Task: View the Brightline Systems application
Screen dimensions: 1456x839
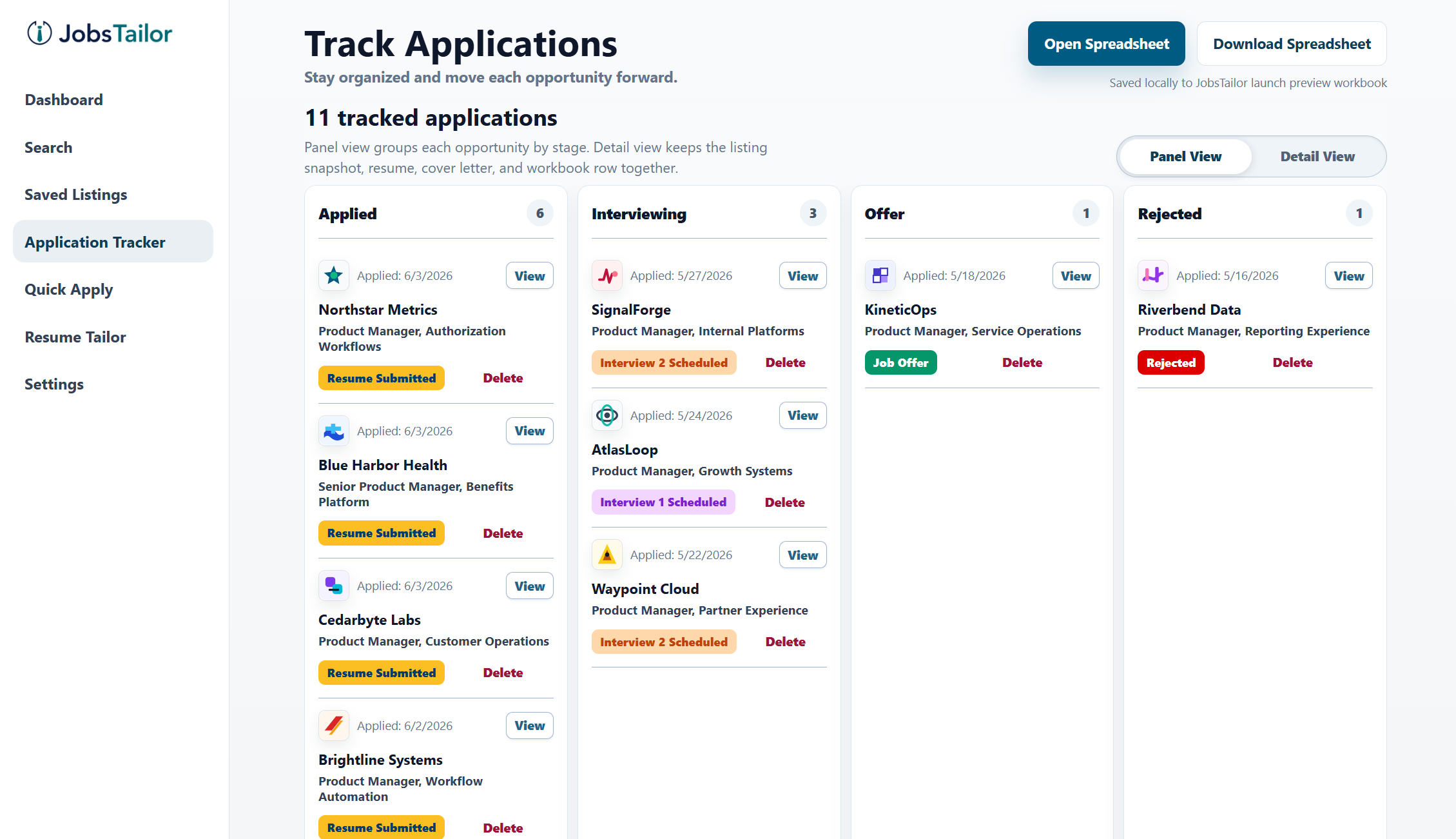Action: 530,725
